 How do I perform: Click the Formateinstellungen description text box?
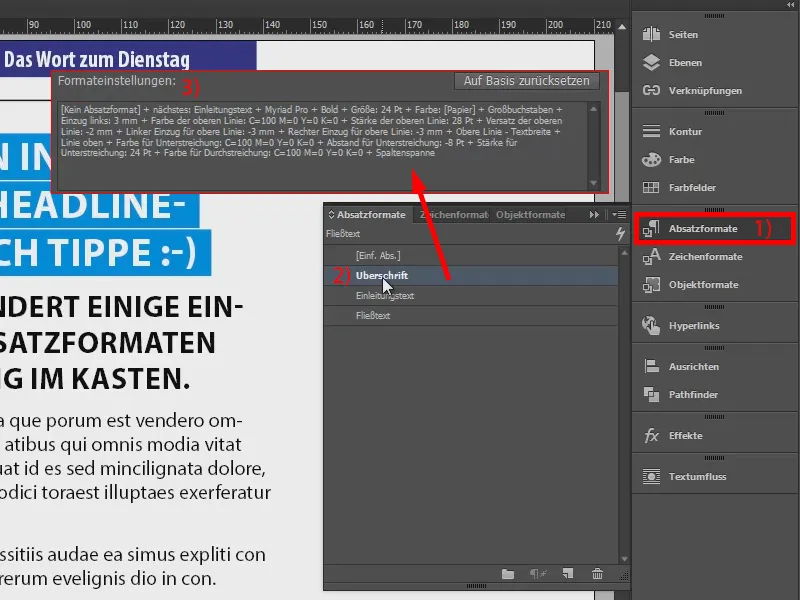click(322, 145)
